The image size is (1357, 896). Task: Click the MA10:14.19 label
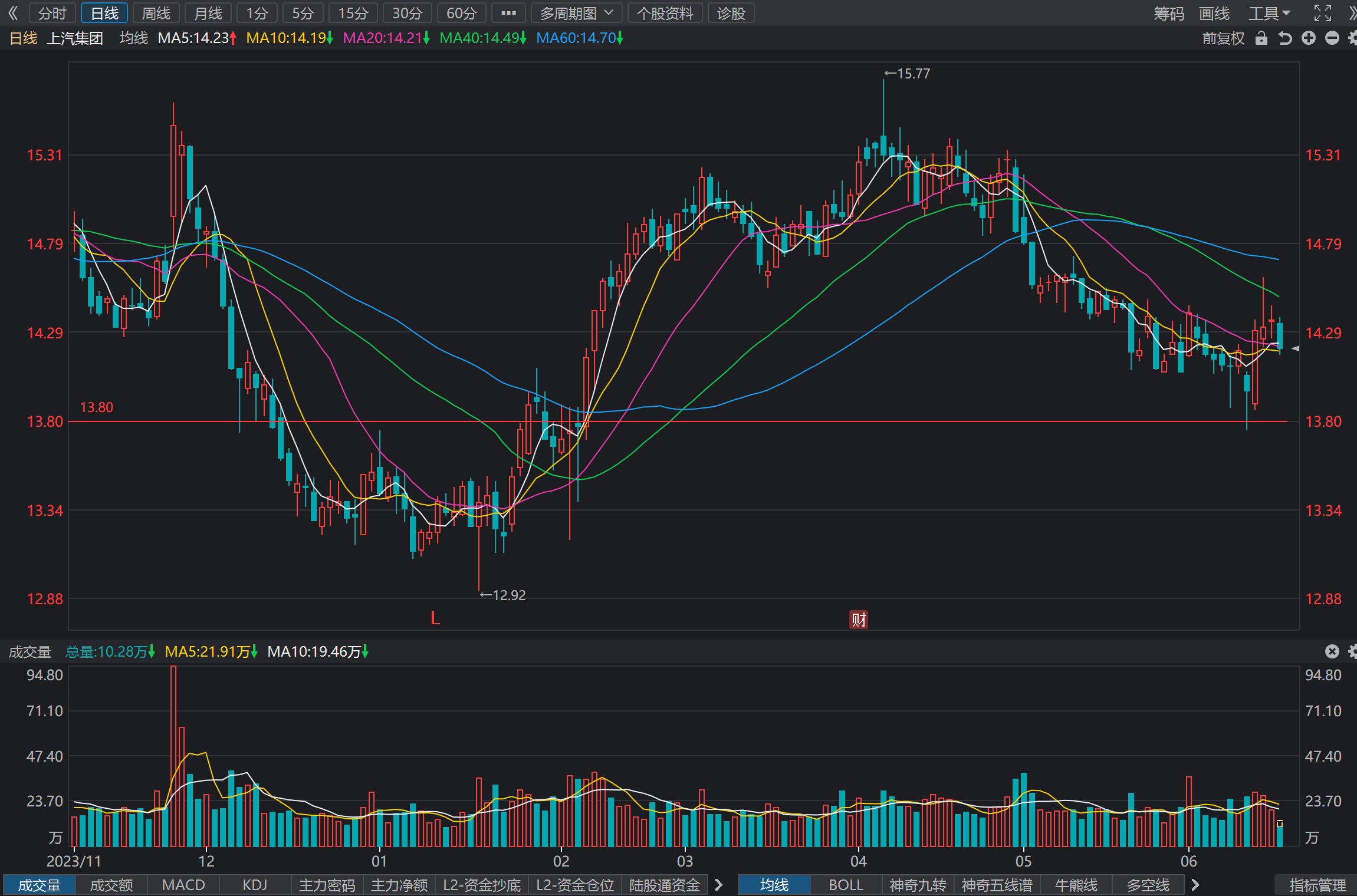(290, 38)
